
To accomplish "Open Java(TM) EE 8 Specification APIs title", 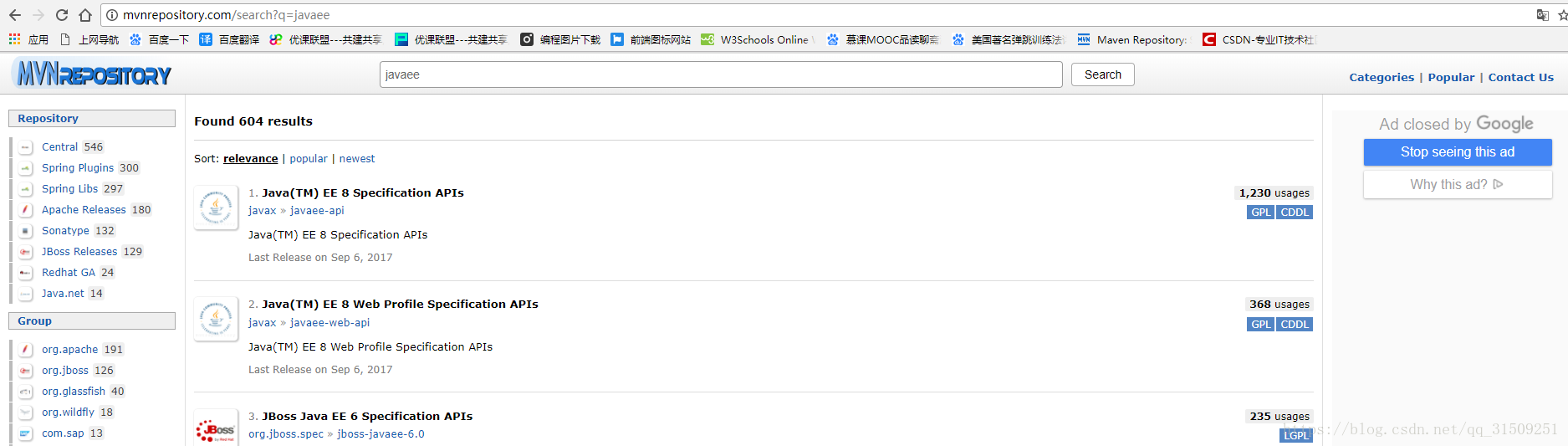I will click(363, 193).
